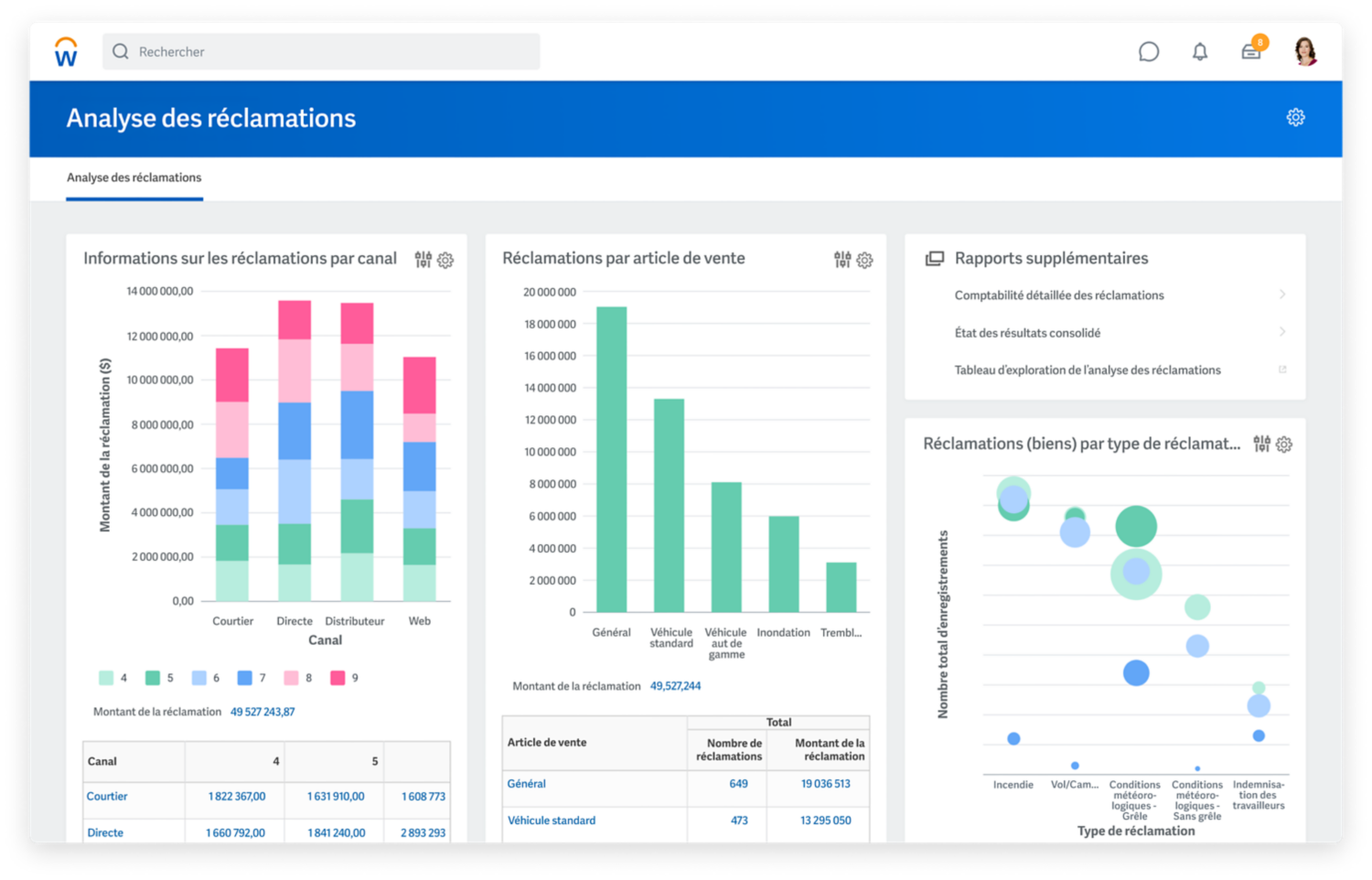This screenshot has height=880, width=1372.
Task: Click the Rapports supplémentaires window icon
Action: click(x=935, y=259)
